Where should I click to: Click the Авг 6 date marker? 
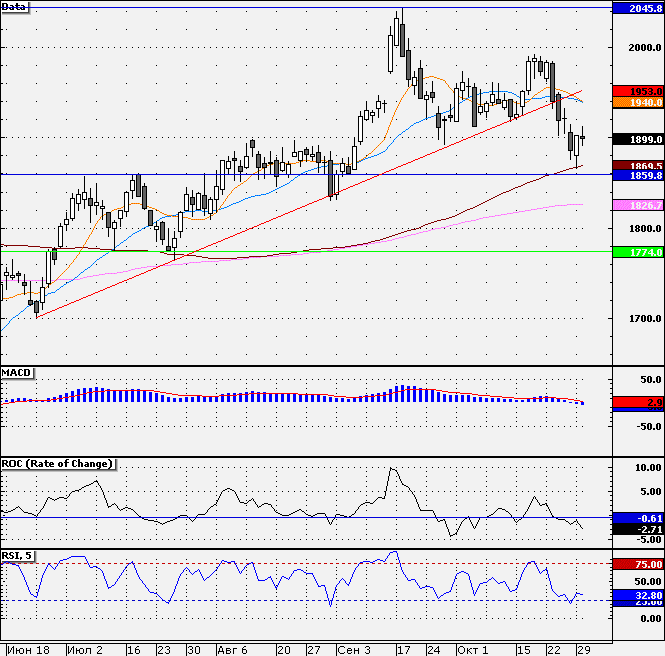[x=232, y=650]
